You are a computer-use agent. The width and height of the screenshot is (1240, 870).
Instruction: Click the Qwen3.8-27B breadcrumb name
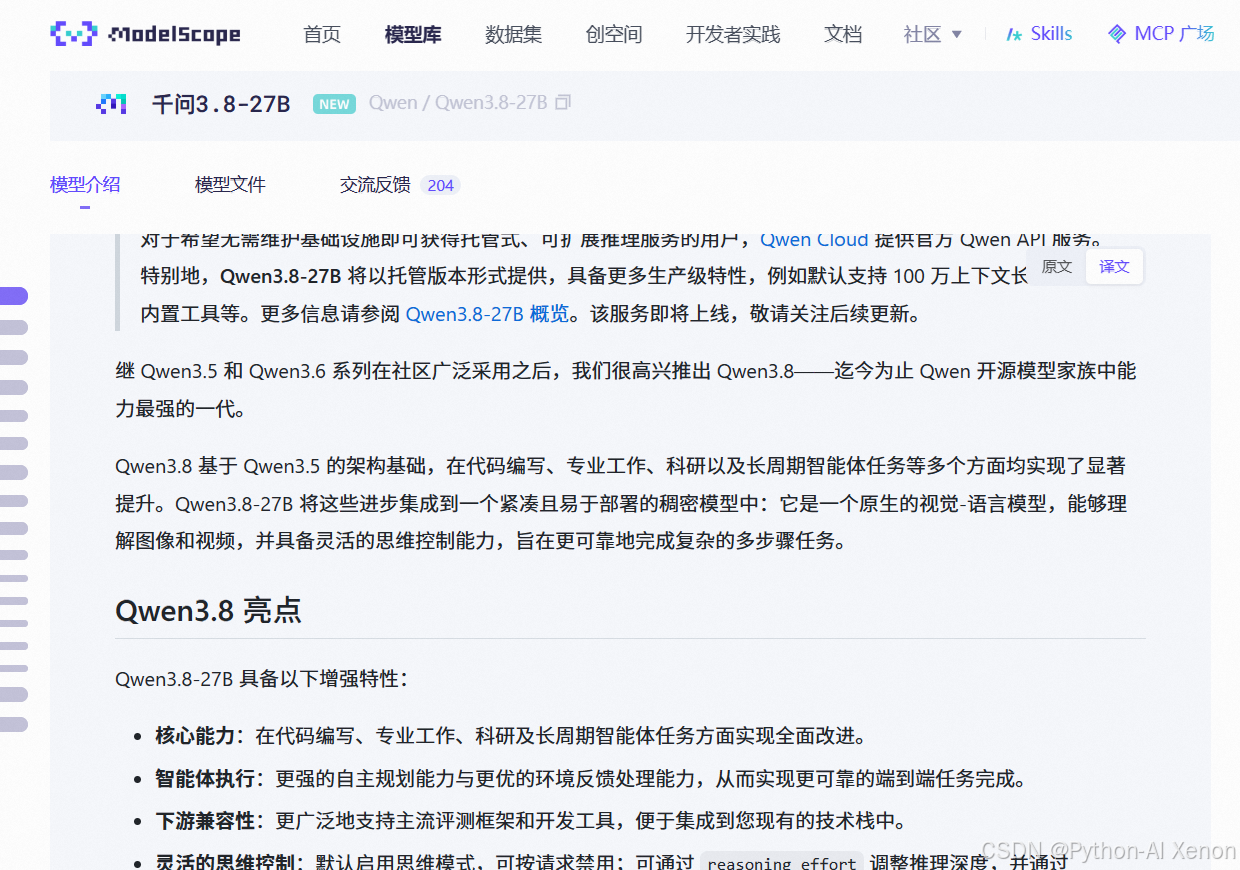pyautogui.click(x=491, y=102)
